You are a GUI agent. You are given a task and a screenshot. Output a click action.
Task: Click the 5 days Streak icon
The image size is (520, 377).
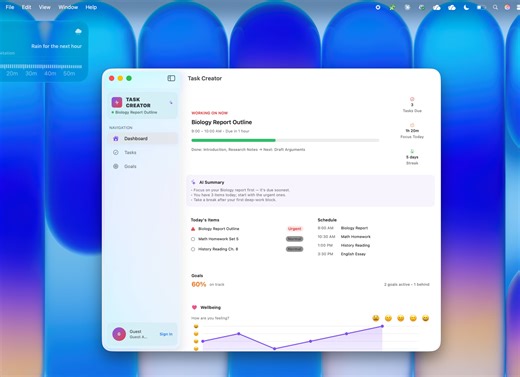412,151
